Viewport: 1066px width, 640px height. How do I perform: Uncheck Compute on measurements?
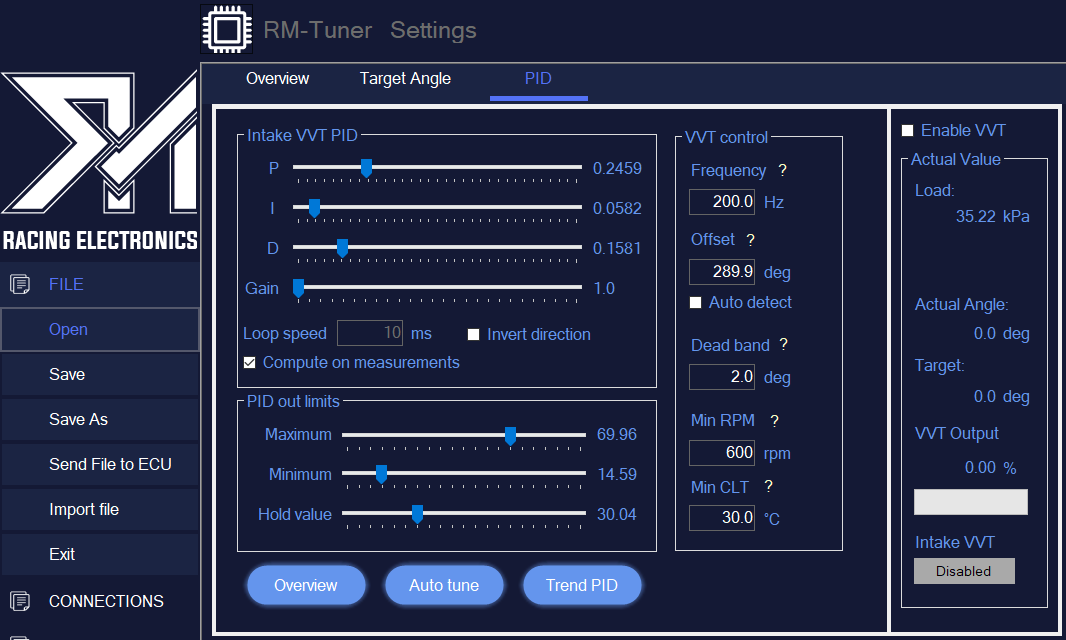click(x=249, y=363)
